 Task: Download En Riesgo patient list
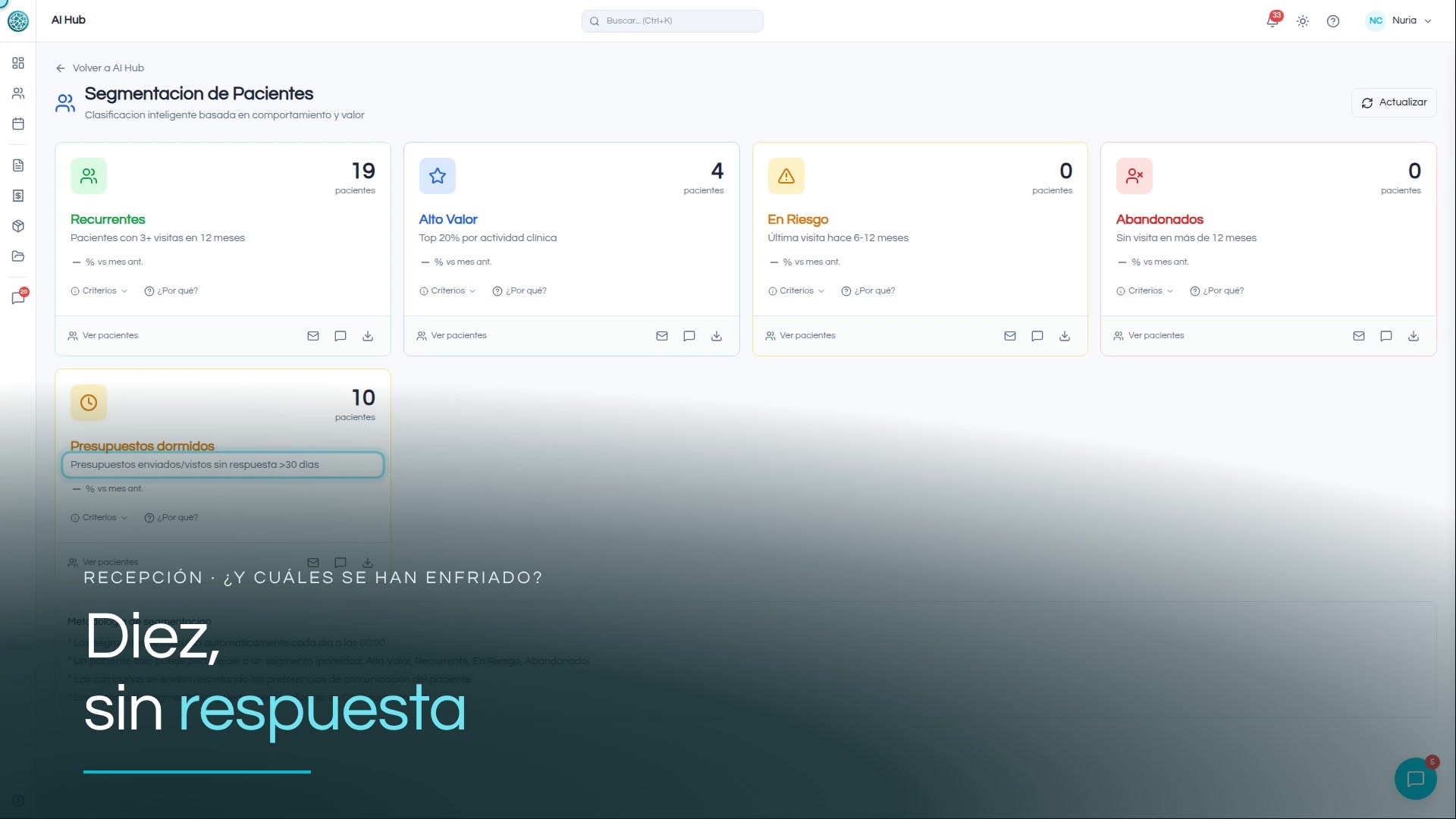pos(1065,336)
